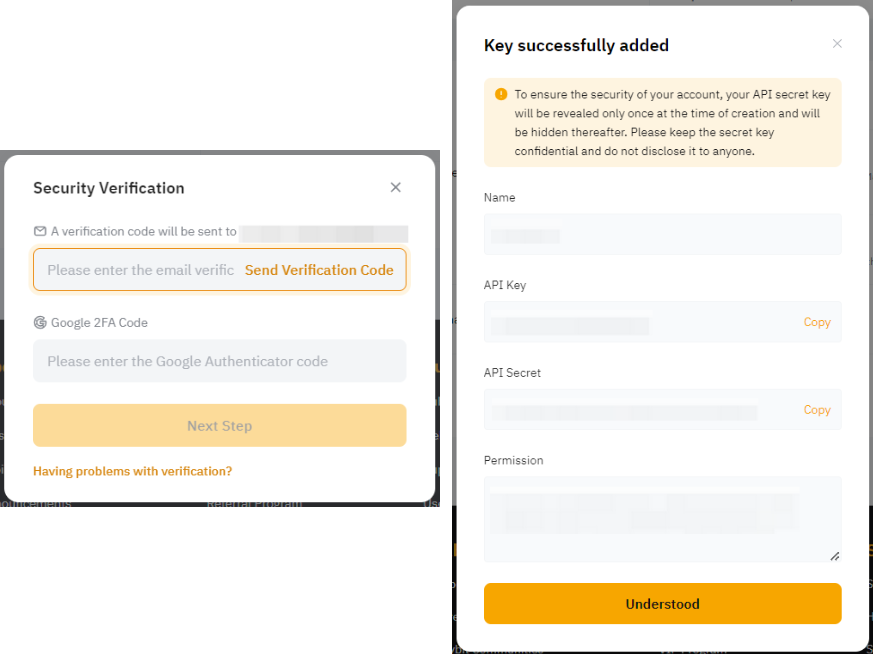Screen dimensions: 873x655
Task: Click the Google 2FA Code label
Action: 99,322
